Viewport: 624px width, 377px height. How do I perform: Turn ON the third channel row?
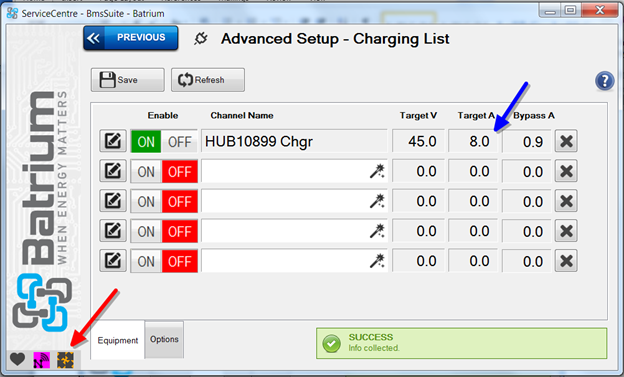[x=146, y=201]
